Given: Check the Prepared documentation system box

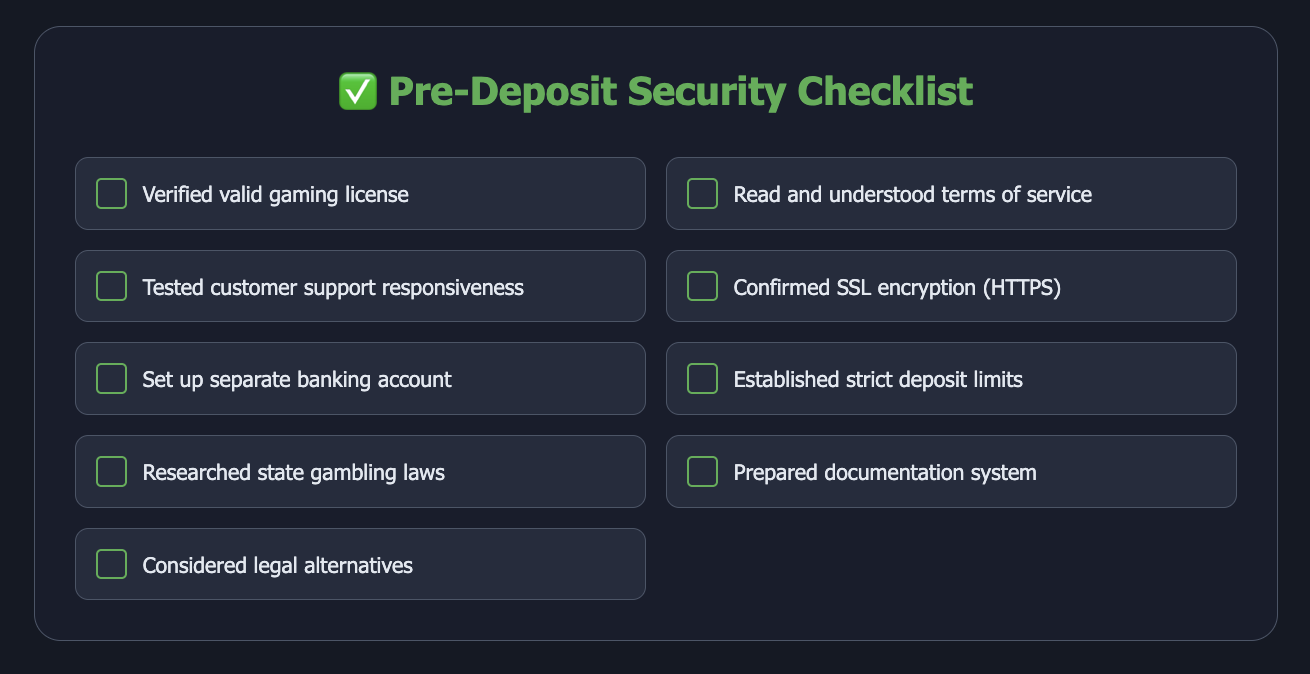Looking at the screenshot, I should (x=702, y=471).
